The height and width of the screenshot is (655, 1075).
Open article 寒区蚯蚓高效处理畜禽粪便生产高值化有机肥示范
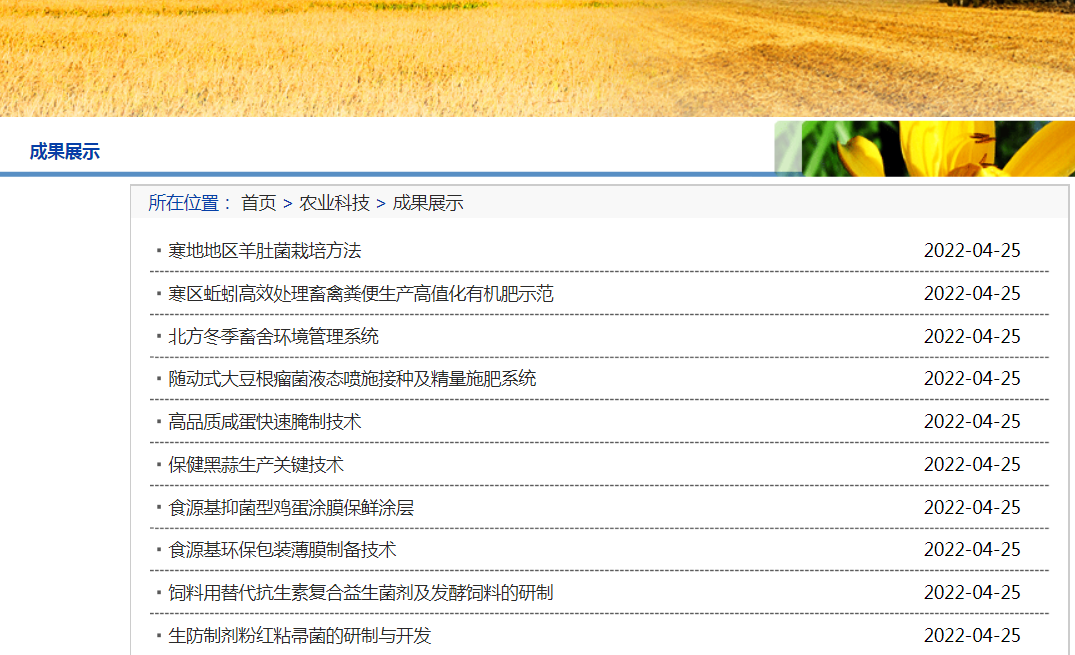(361, 294)
